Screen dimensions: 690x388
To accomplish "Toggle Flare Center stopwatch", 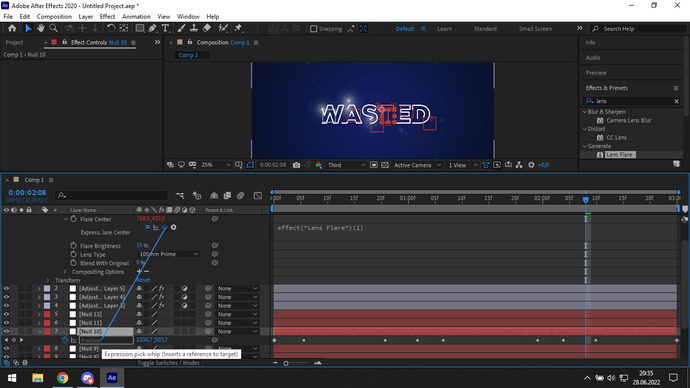I will (x=73, y=219).
